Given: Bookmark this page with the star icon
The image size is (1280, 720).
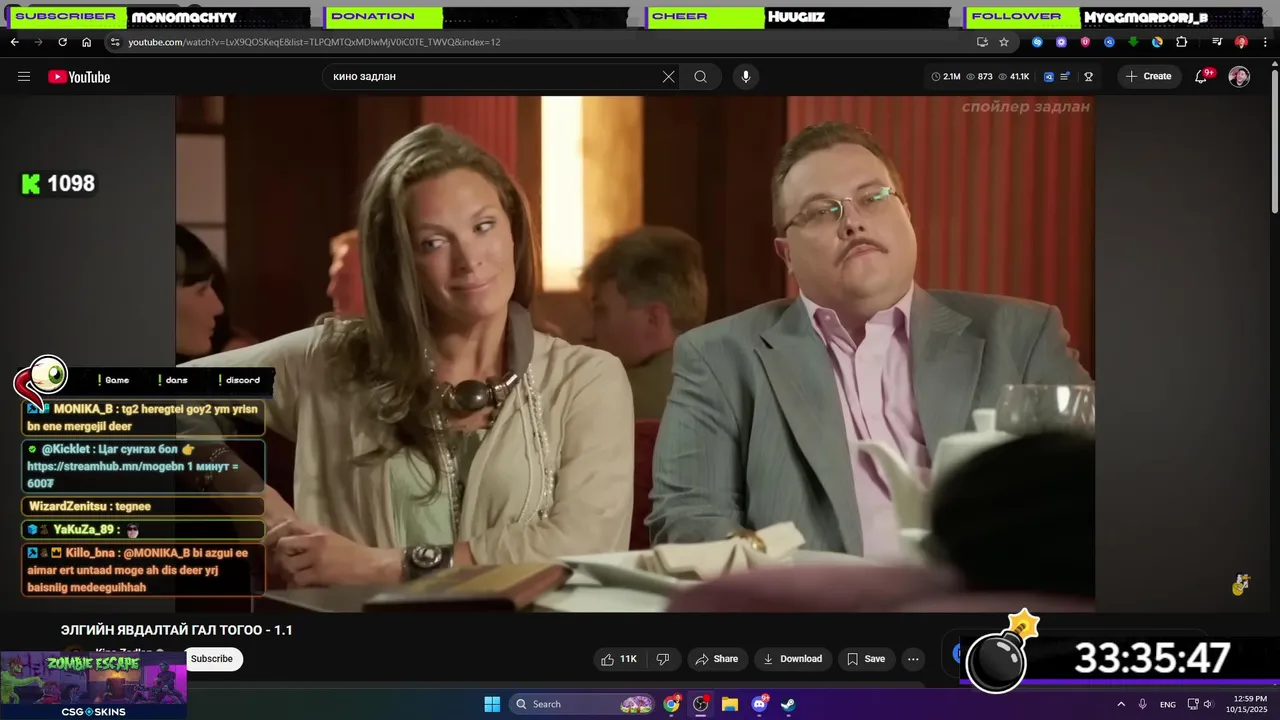Looking at the screenshot, I should click(x=1004, y=42).
